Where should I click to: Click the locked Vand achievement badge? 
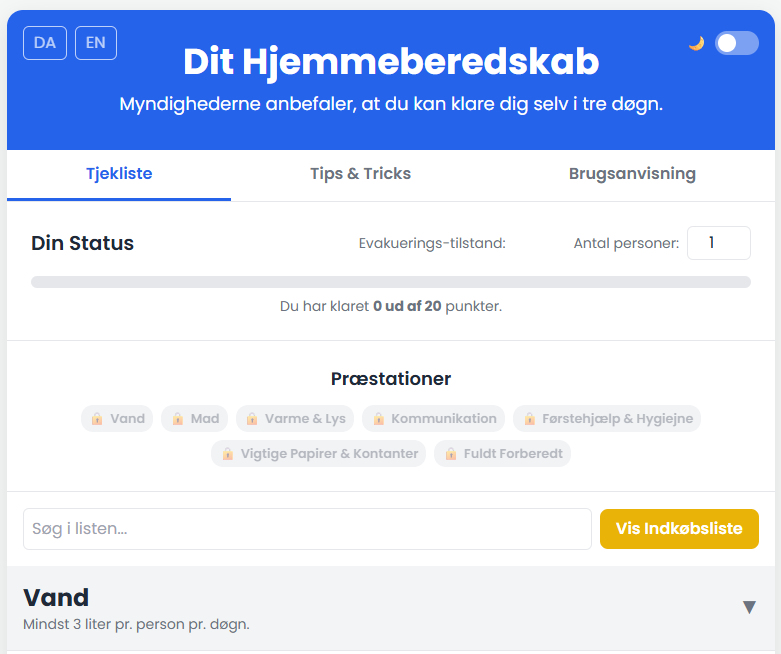117,419
